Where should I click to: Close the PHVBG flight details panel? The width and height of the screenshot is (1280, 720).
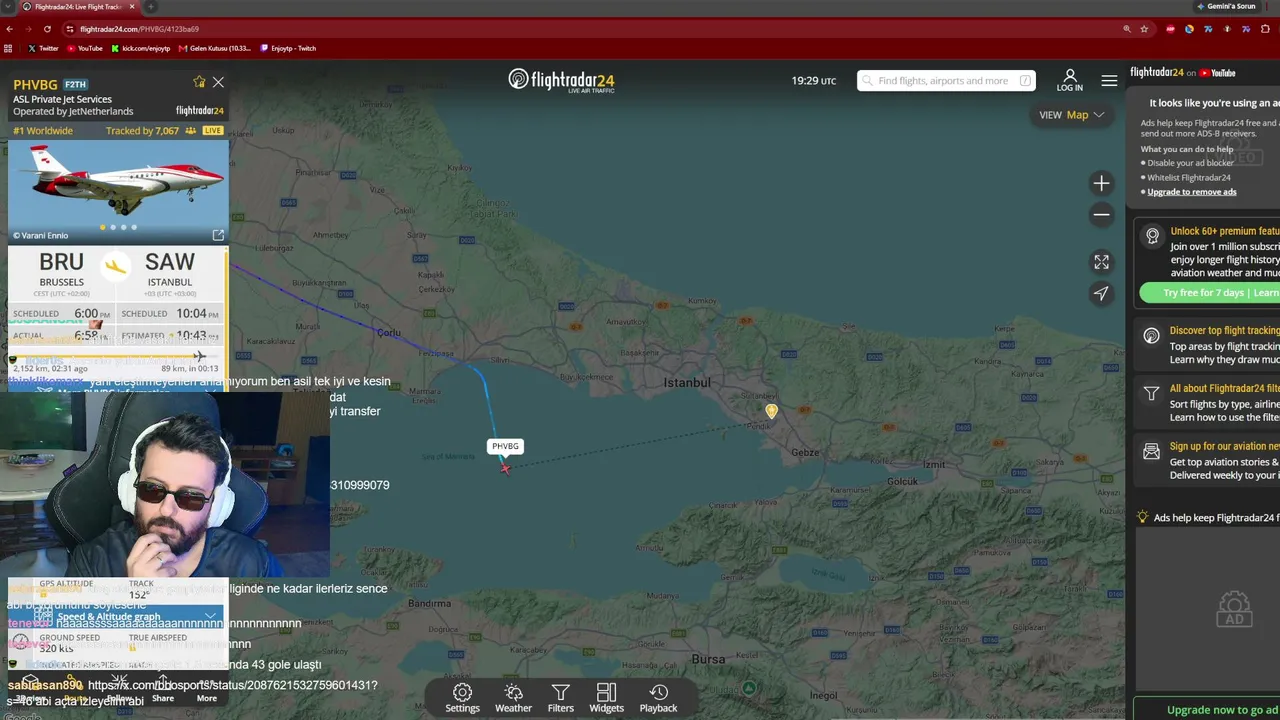[x=218, y=82]
